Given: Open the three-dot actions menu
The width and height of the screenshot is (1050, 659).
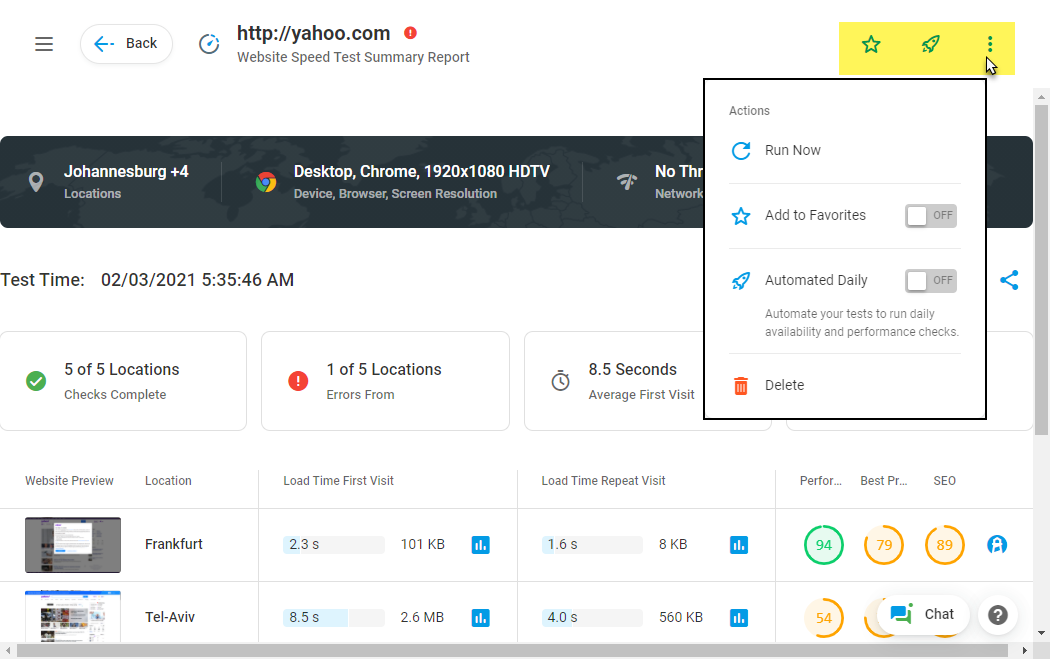Looking at the screenshot, I should (x=990, y=45).
